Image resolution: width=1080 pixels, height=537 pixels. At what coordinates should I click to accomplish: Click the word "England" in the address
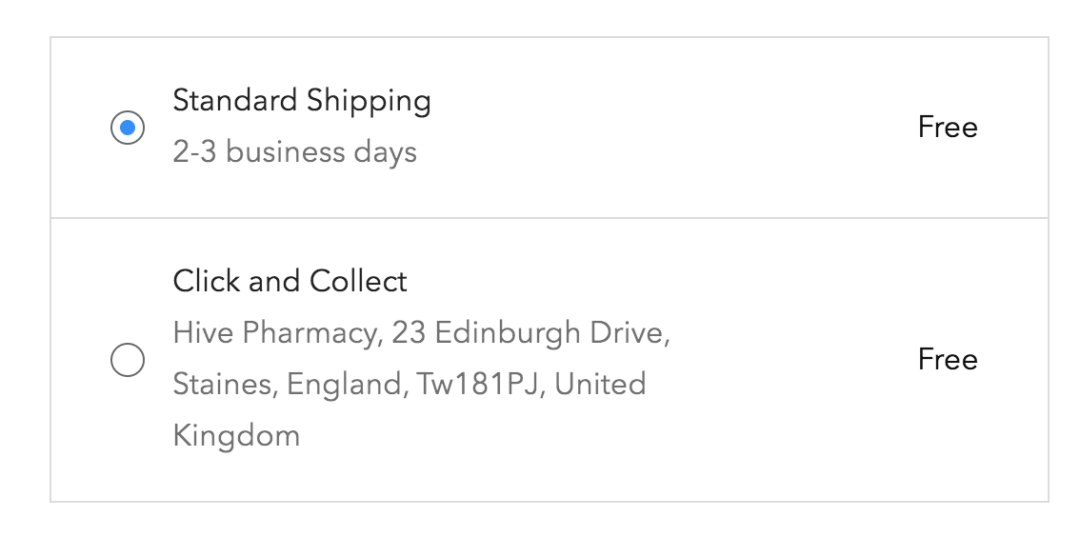(343, 385)
